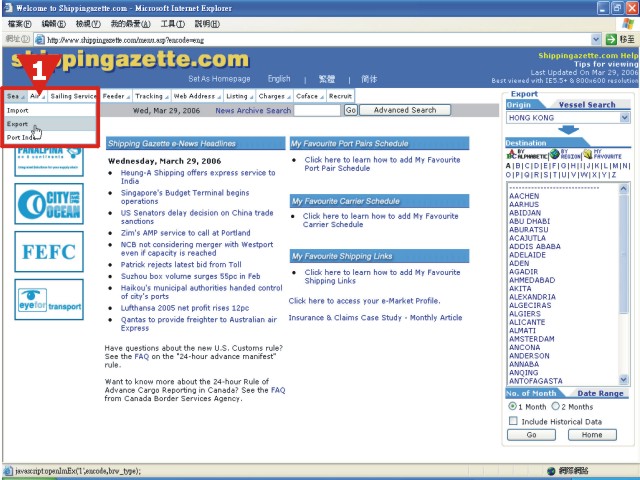Click Tips for viewing link

click(606, 64)
